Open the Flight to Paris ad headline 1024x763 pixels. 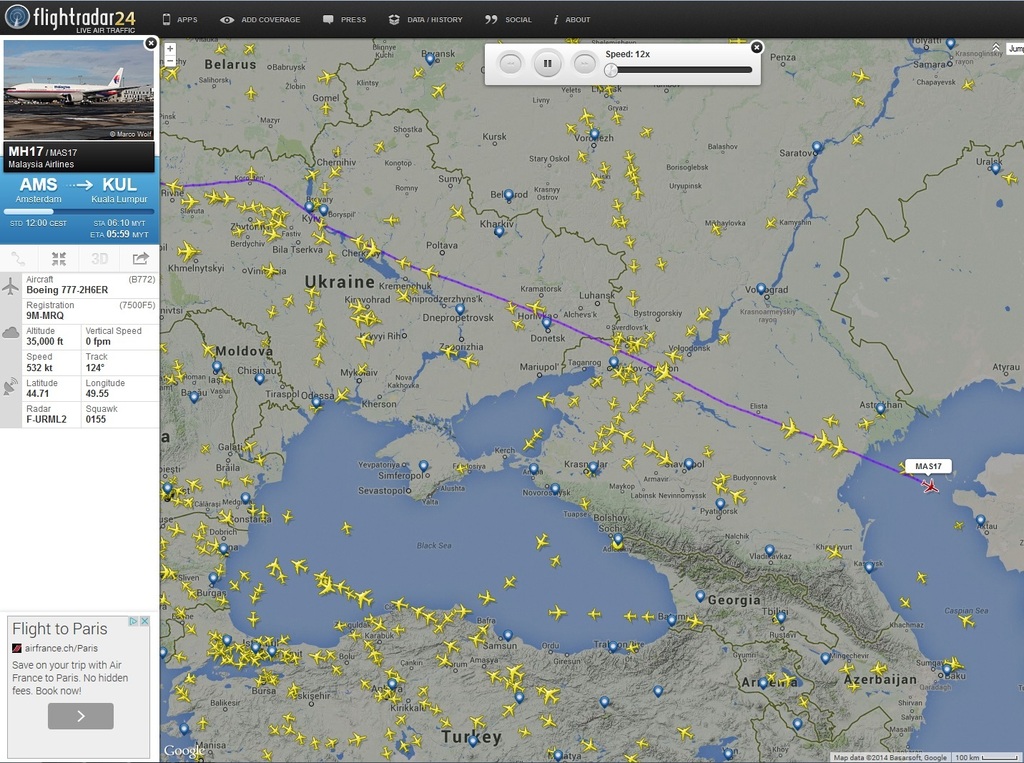59,629
